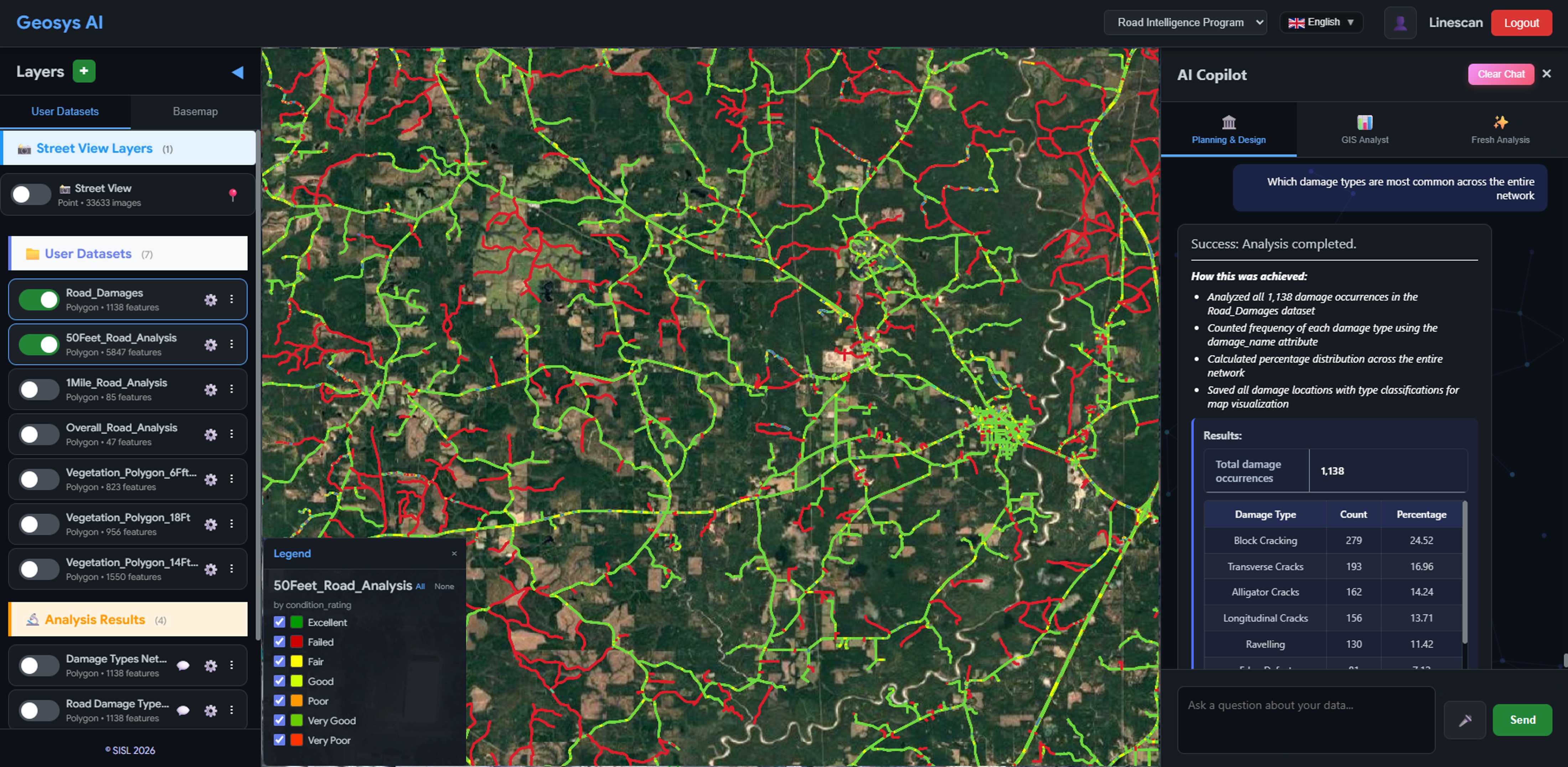Screen dimensions: 1568x767
Task: Click the Logout button
Action: coord(1521,23)
